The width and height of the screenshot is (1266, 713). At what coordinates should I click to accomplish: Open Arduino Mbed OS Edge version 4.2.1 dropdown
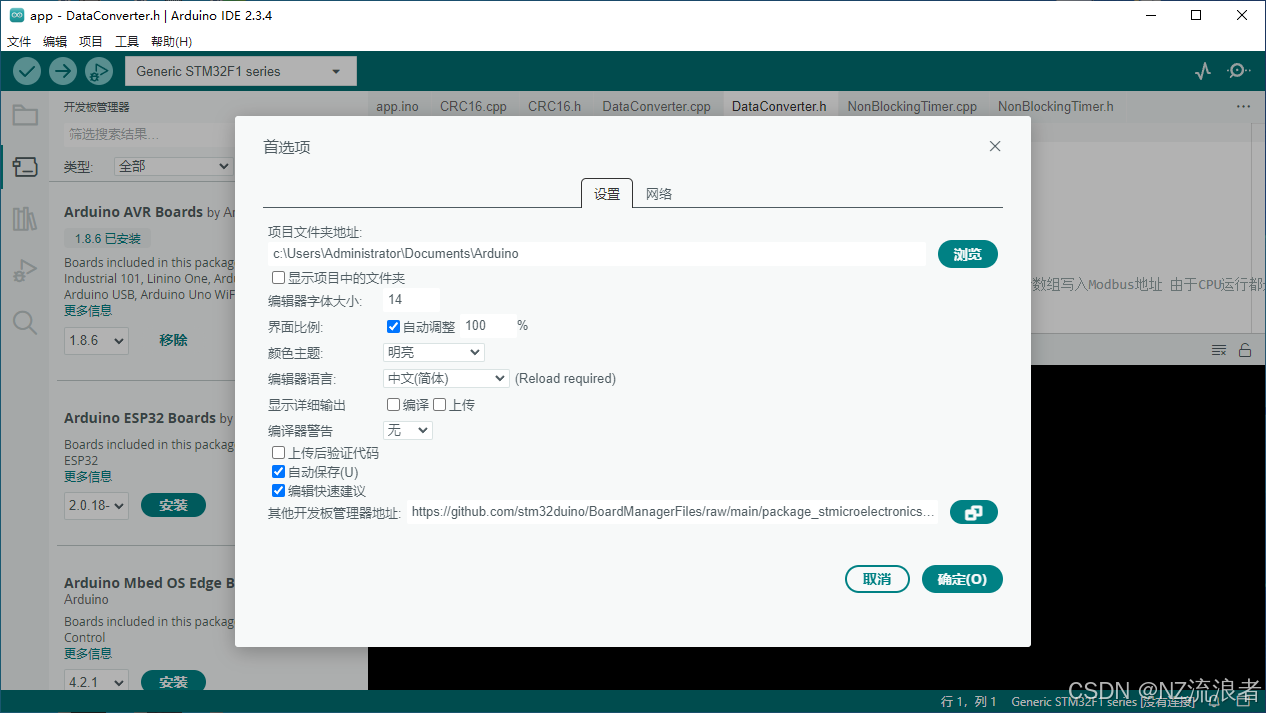point(97,682)
